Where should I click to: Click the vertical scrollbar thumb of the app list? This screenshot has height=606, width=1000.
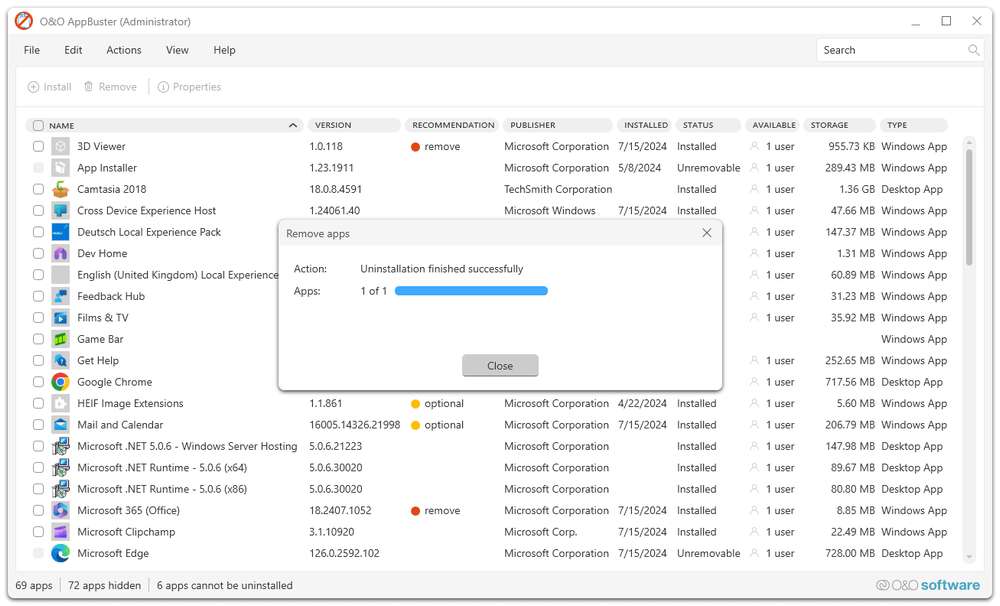[x=969, y=207]
